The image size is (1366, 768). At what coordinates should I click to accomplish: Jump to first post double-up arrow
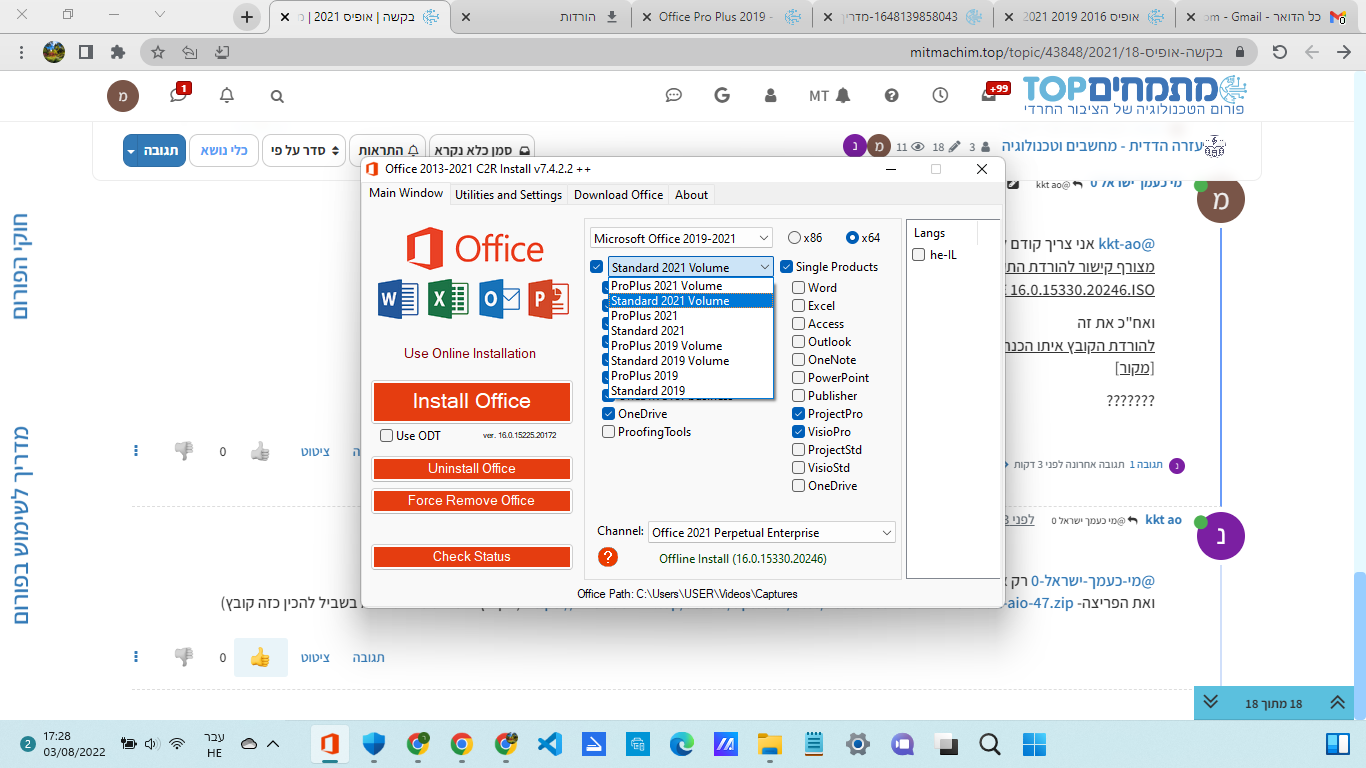click(x=1338, y=702)
